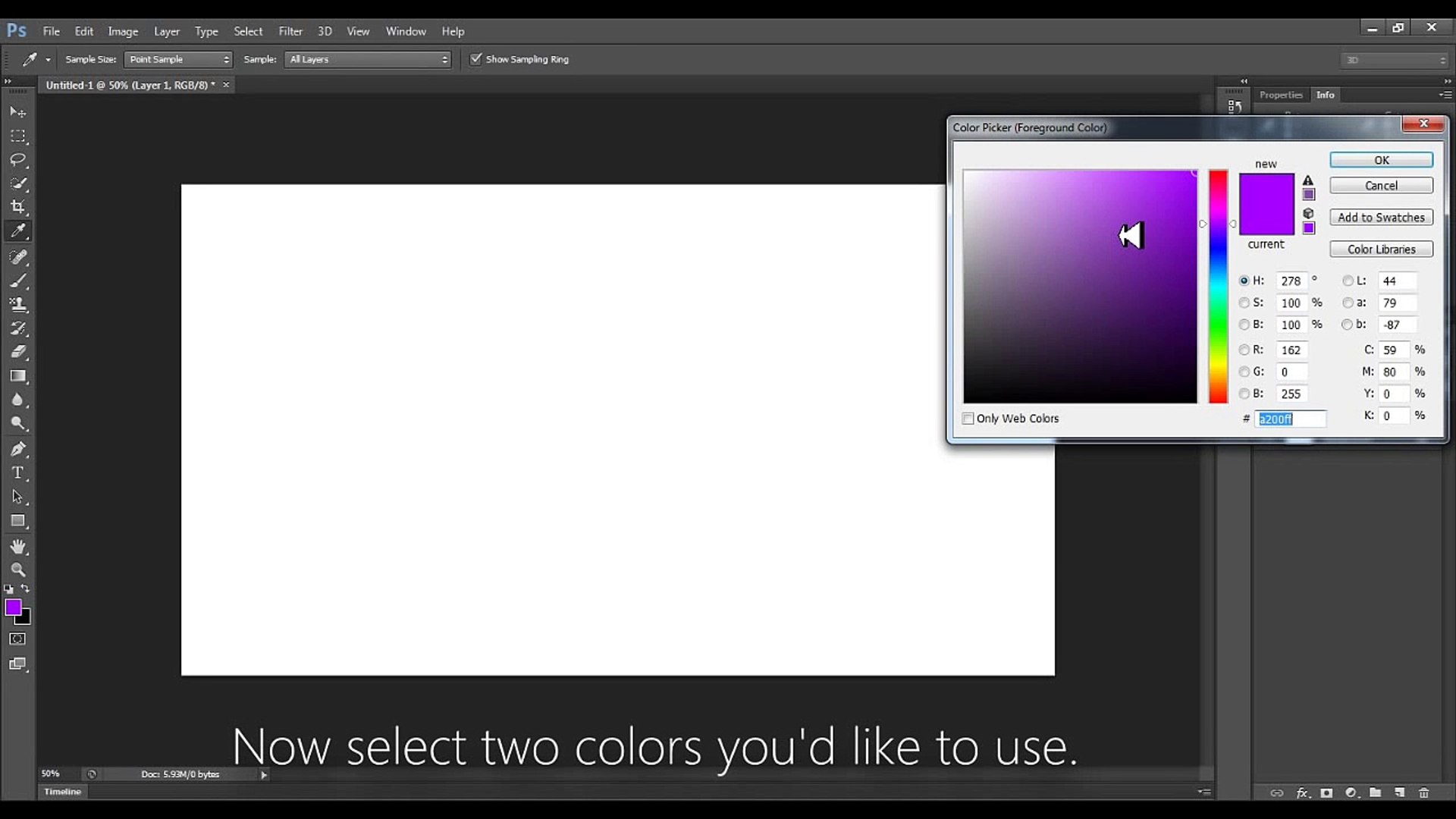Select the Zoom tool in the toolbar
1456x819 pixels.
(18, 570)
